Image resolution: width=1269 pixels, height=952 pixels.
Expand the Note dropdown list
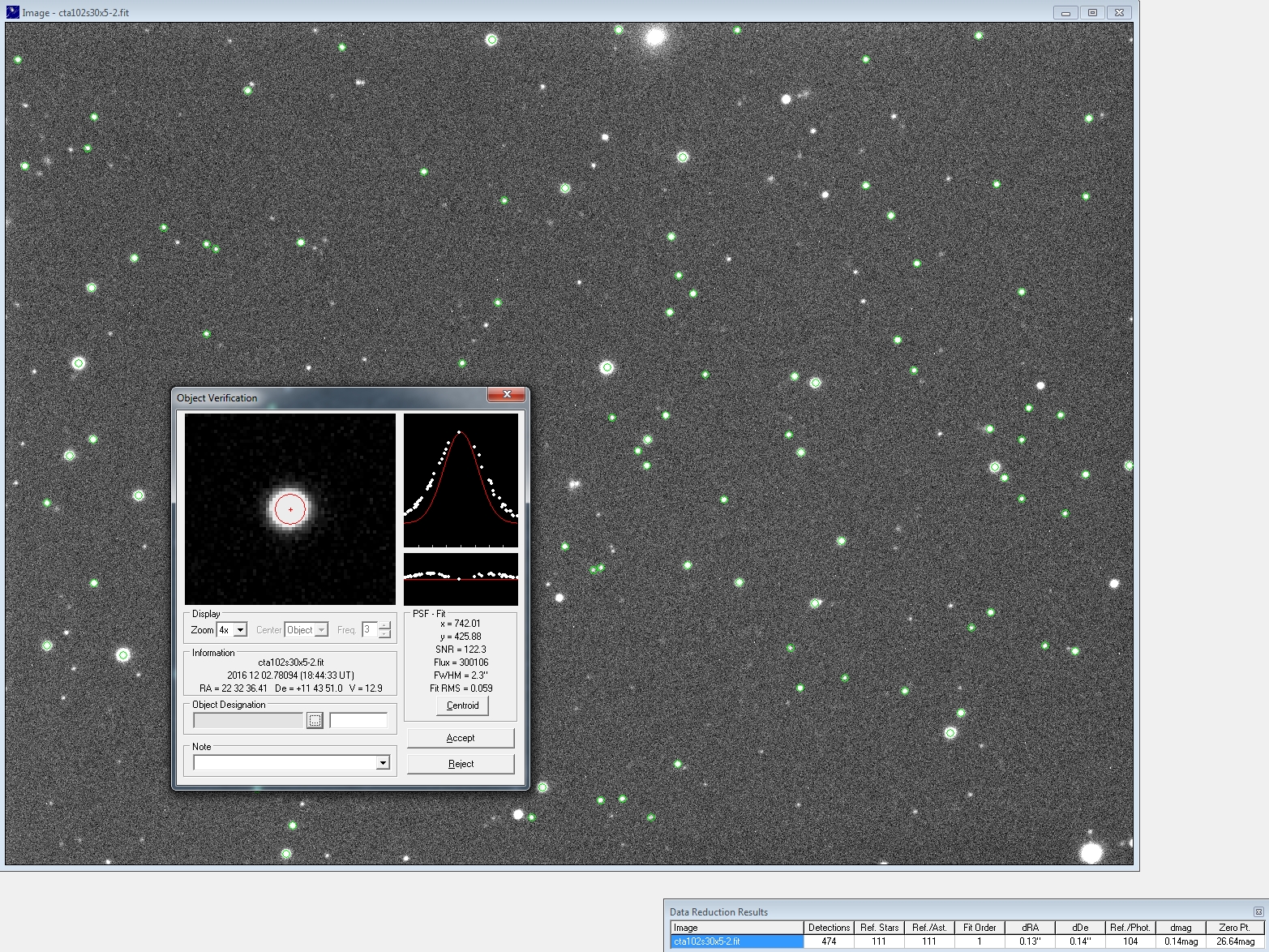(x=383, y=763)
